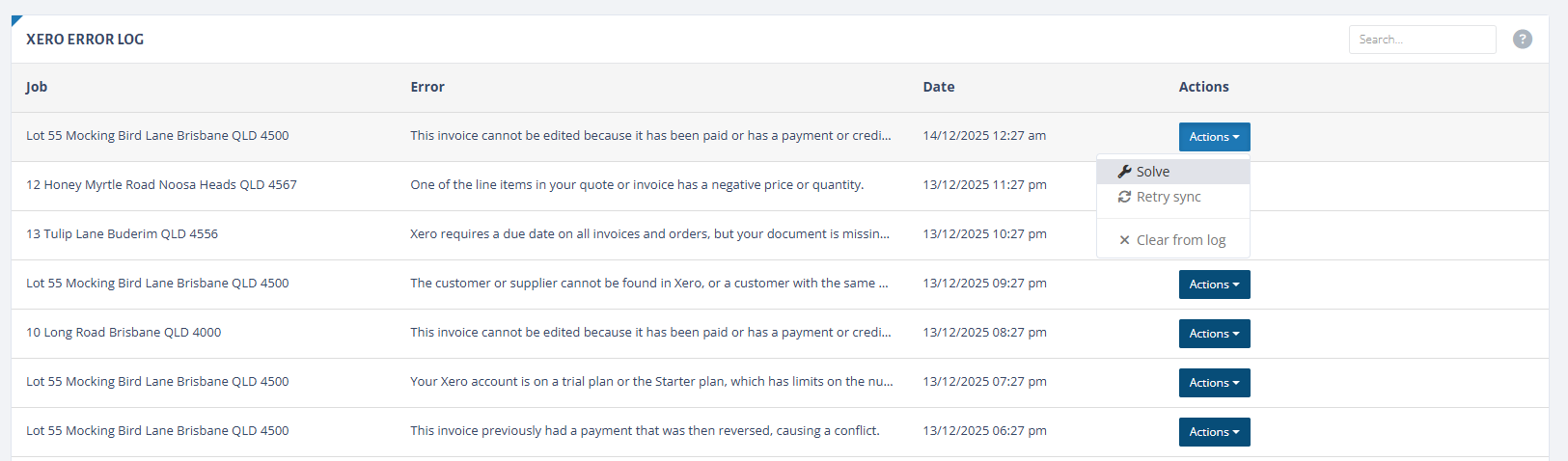
Task: Click the wrench icon beside Solve
Action: [x=1124, y=172]
